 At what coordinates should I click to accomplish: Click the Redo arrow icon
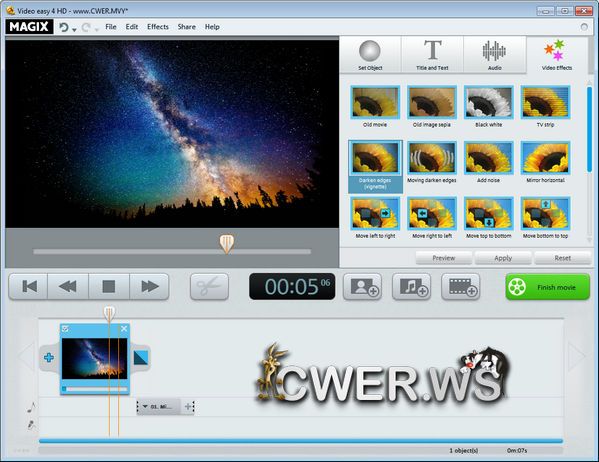(x=86, y=27)
